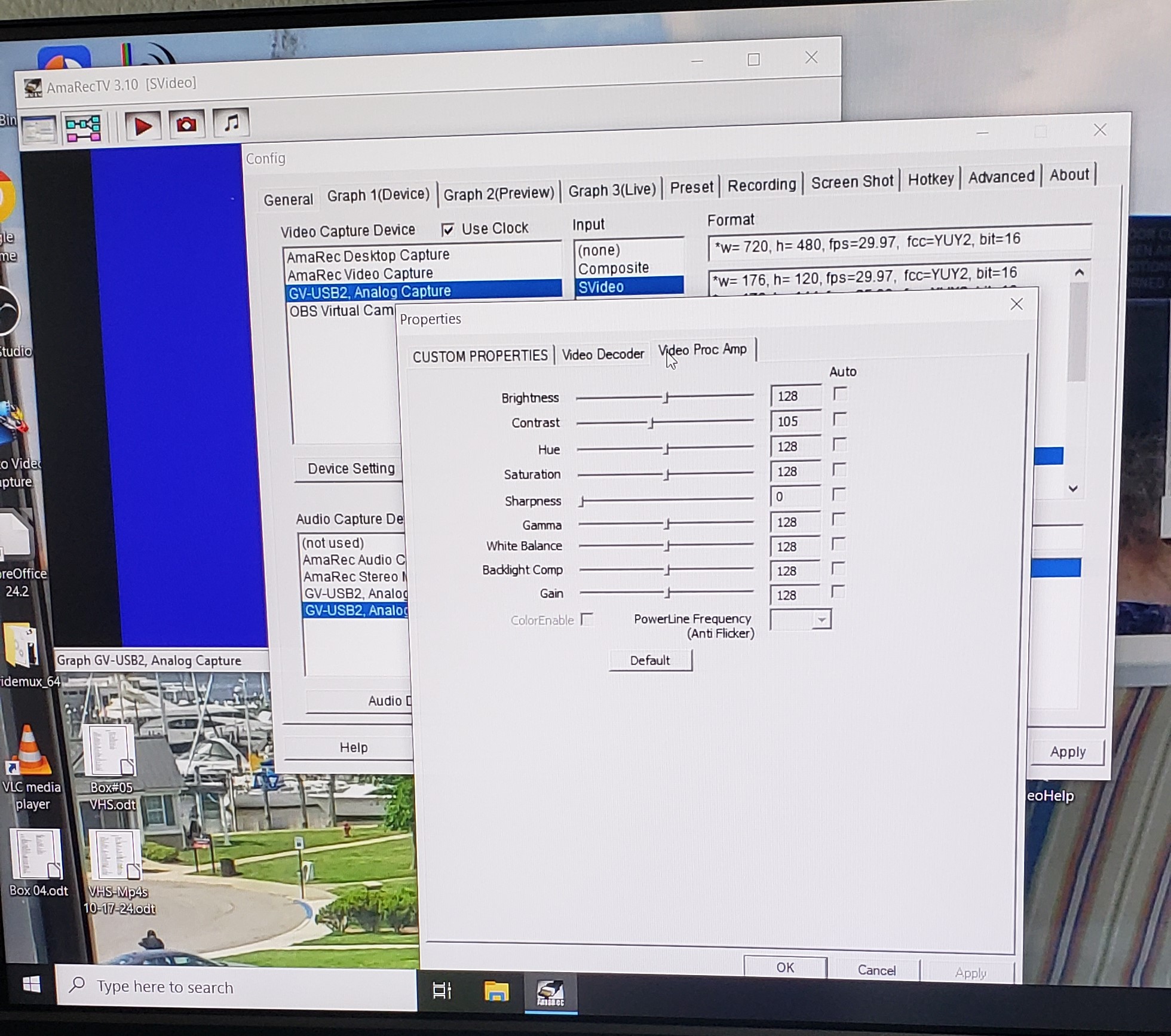Click OK in the Properties dialog
Viewport: 1171px width, 1036px height.
(785, 968)
